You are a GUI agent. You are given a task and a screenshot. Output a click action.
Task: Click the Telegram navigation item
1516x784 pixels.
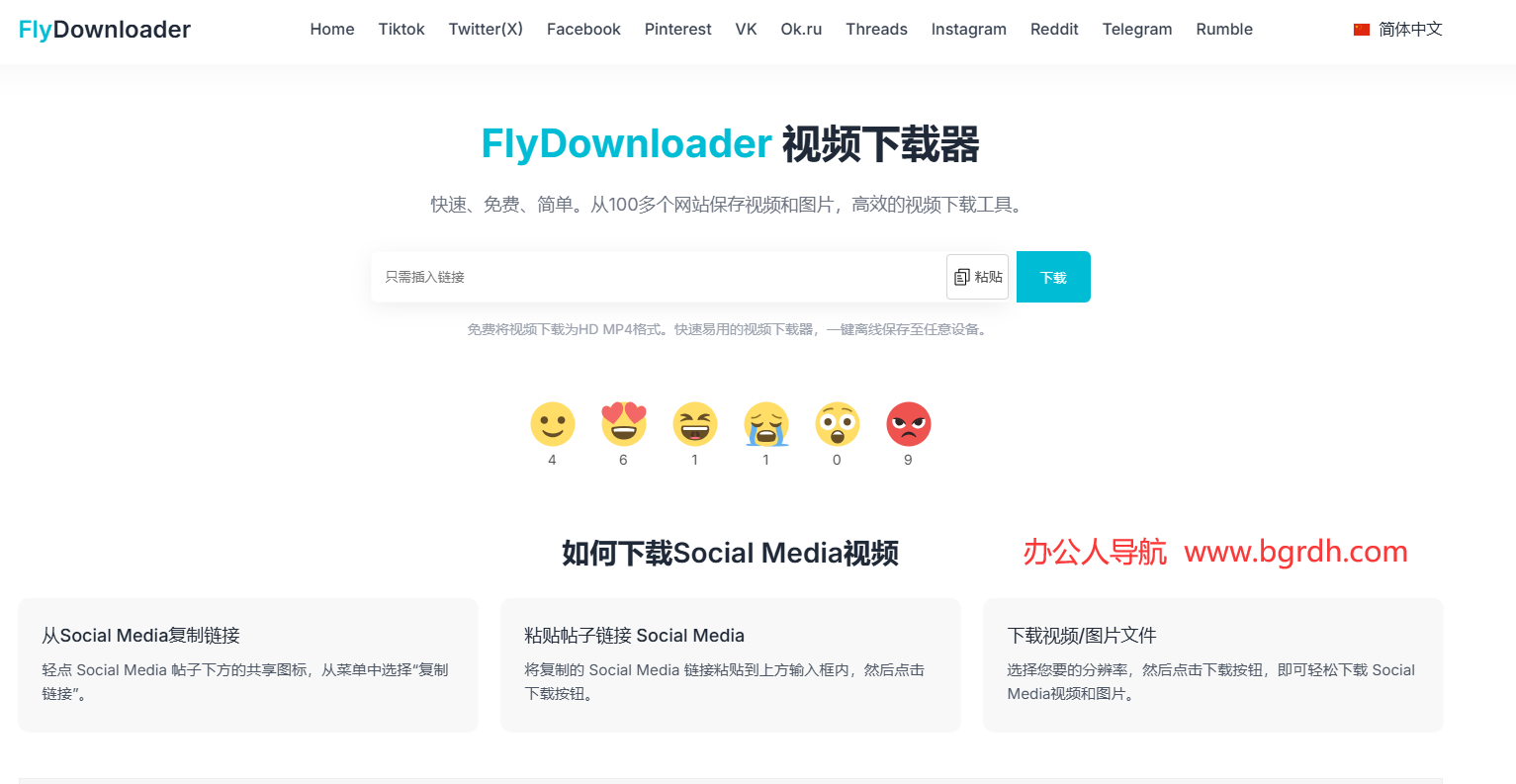[1137, 29]
